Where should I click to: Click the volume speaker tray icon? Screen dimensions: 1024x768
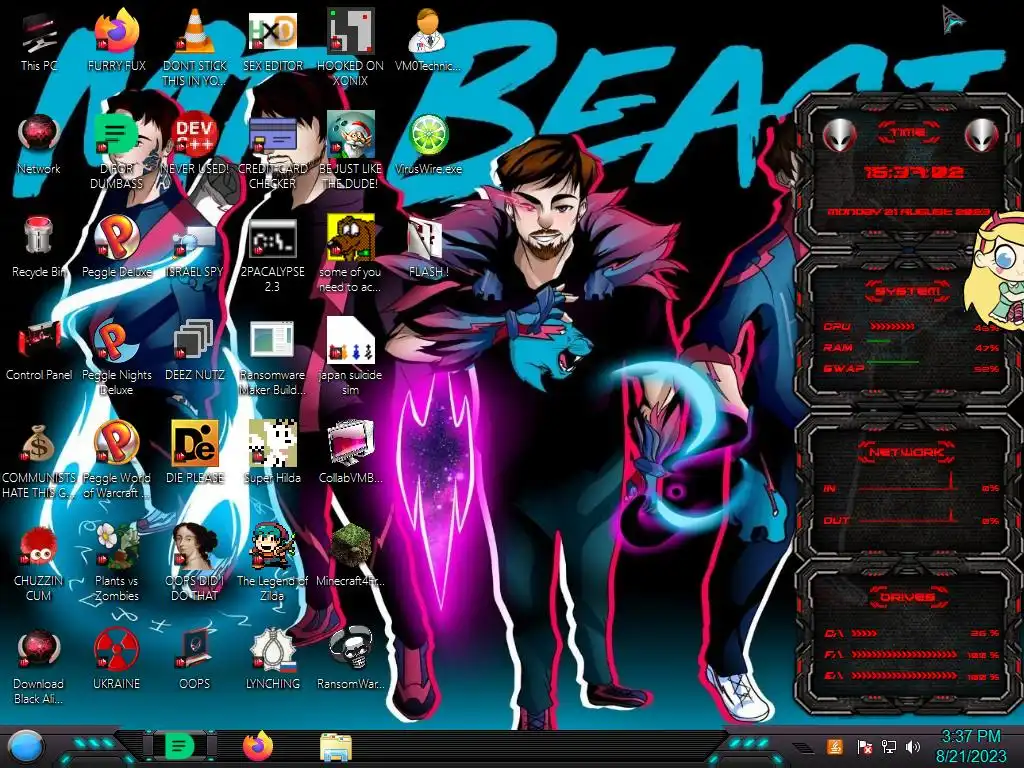(913, 746)
